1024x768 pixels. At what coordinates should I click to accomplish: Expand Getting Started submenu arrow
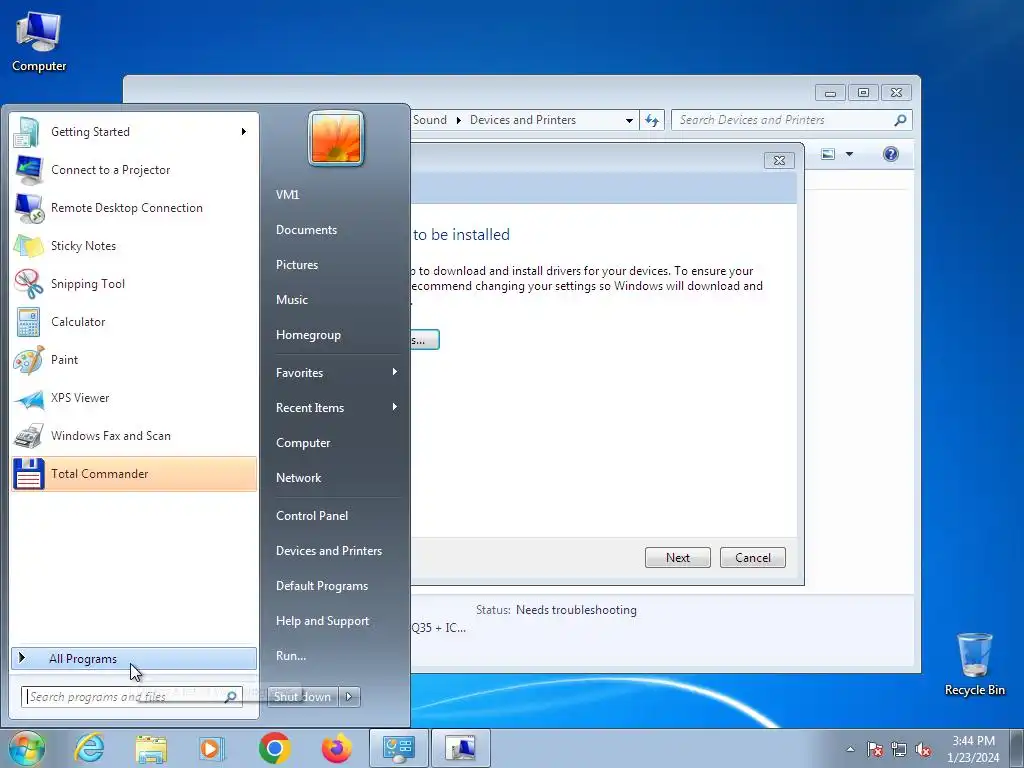[244, 132]
